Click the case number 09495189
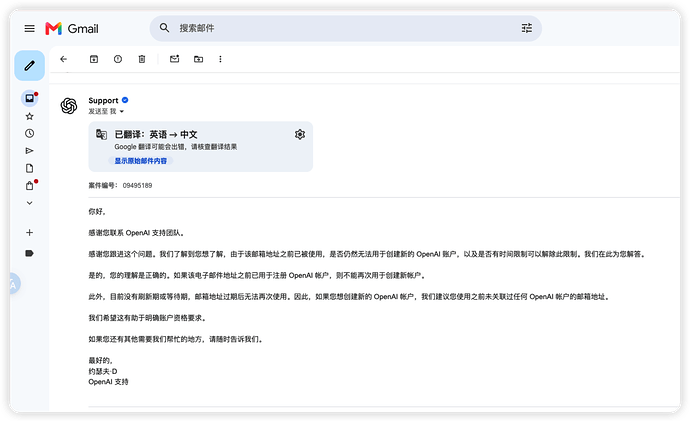This screenshot has height=421, width=690. 137,185
